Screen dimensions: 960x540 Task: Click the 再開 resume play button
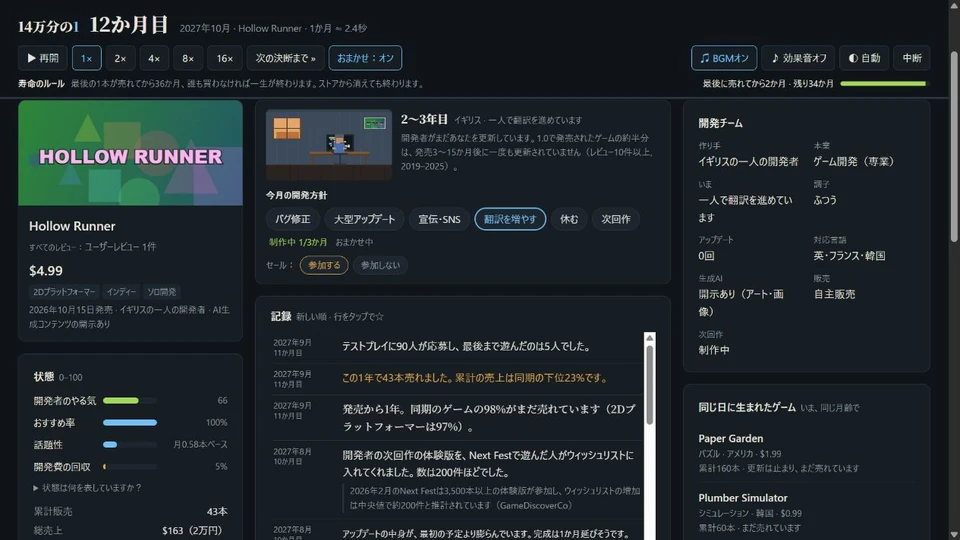(x=42, y=58)
